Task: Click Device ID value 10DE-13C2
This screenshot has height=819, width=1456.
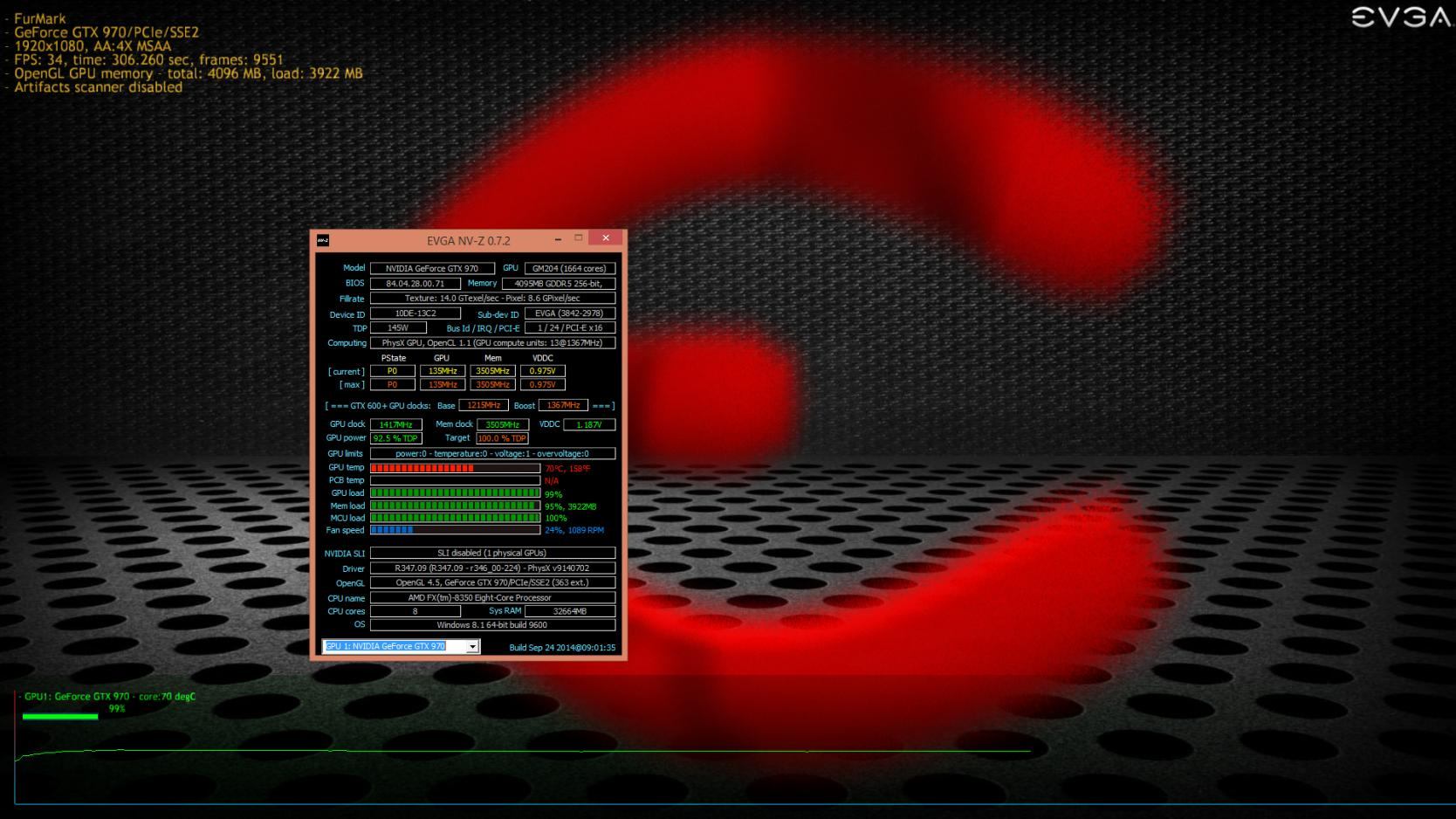Action: (415, 313)
